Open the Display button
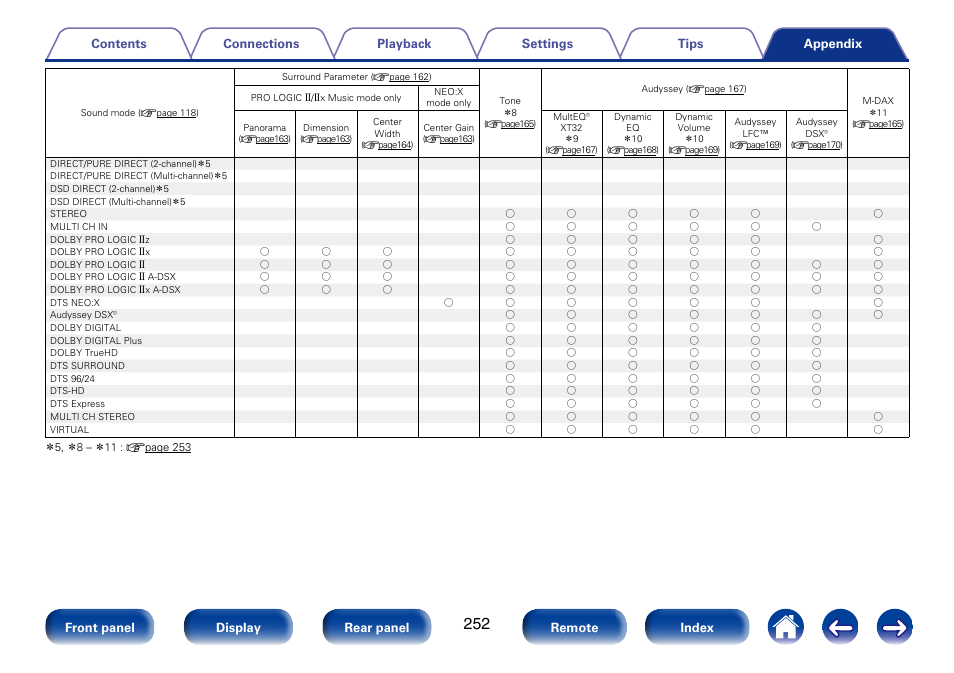Screen dimensions: 954x673 click(238, 627)
